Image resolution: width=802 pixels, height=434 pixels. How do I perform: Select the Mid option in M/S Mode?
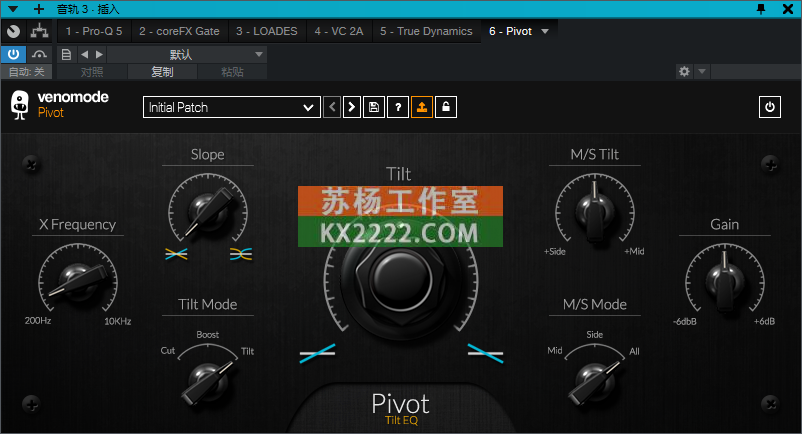555,351
